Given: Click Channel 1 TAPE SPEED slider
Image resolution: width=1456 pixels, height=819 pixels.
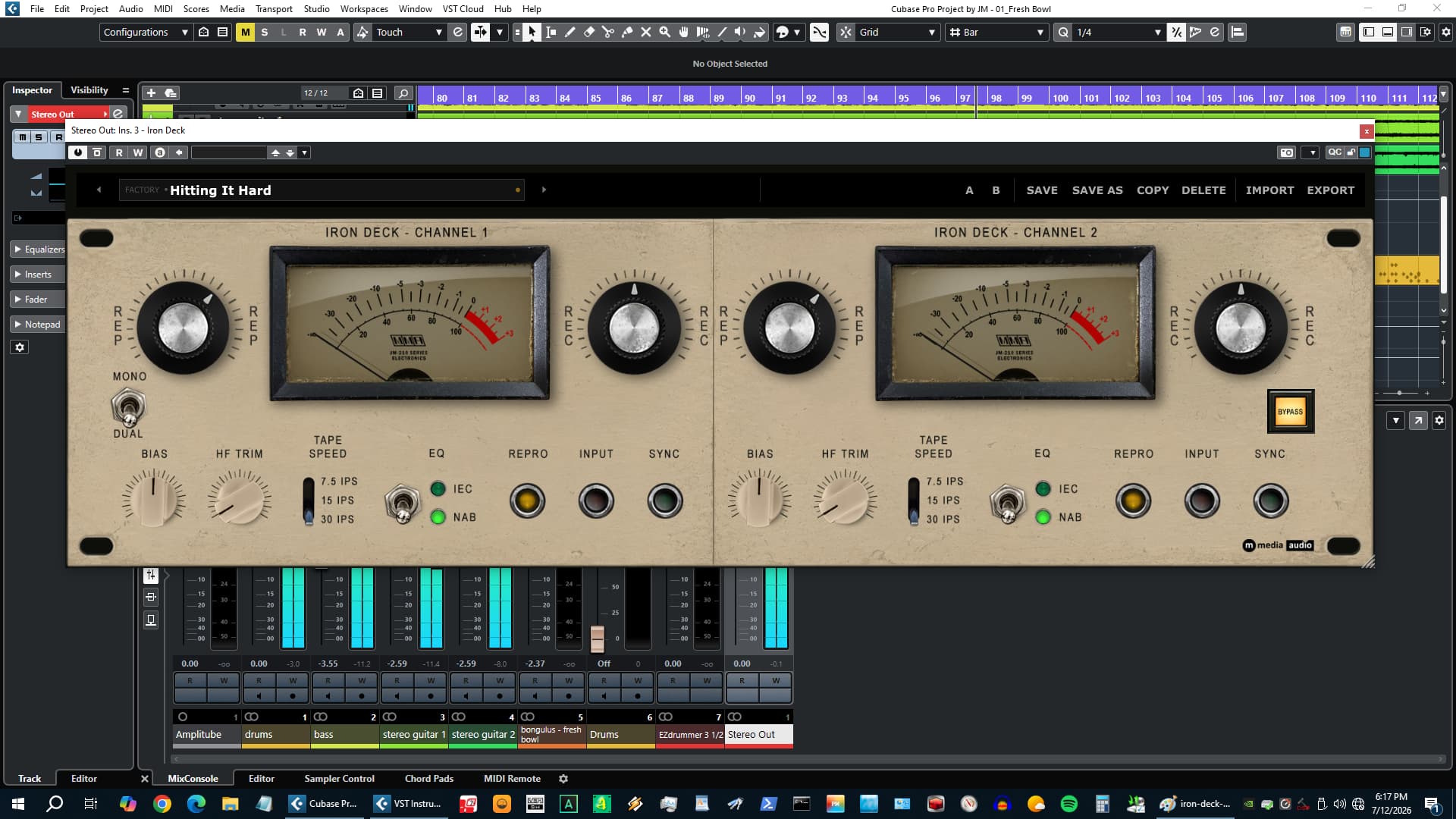Looking at the screenshot, I should (x=309, y=500).
